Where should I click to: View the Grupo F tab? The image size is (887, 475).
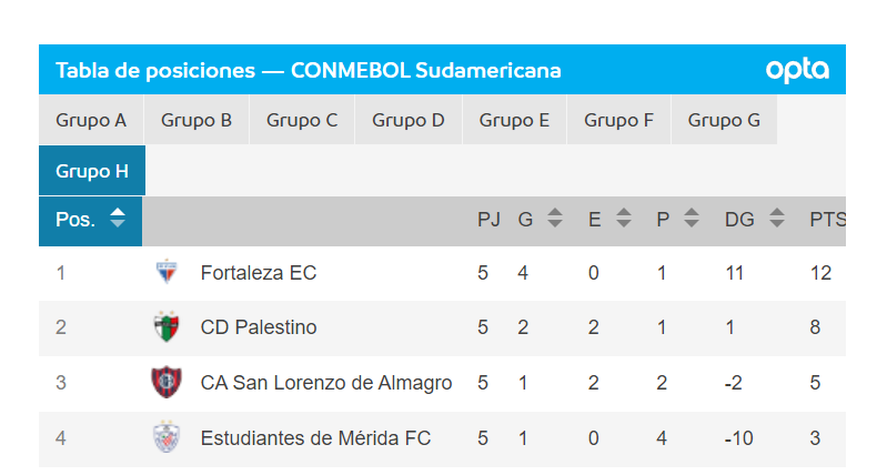619,121
